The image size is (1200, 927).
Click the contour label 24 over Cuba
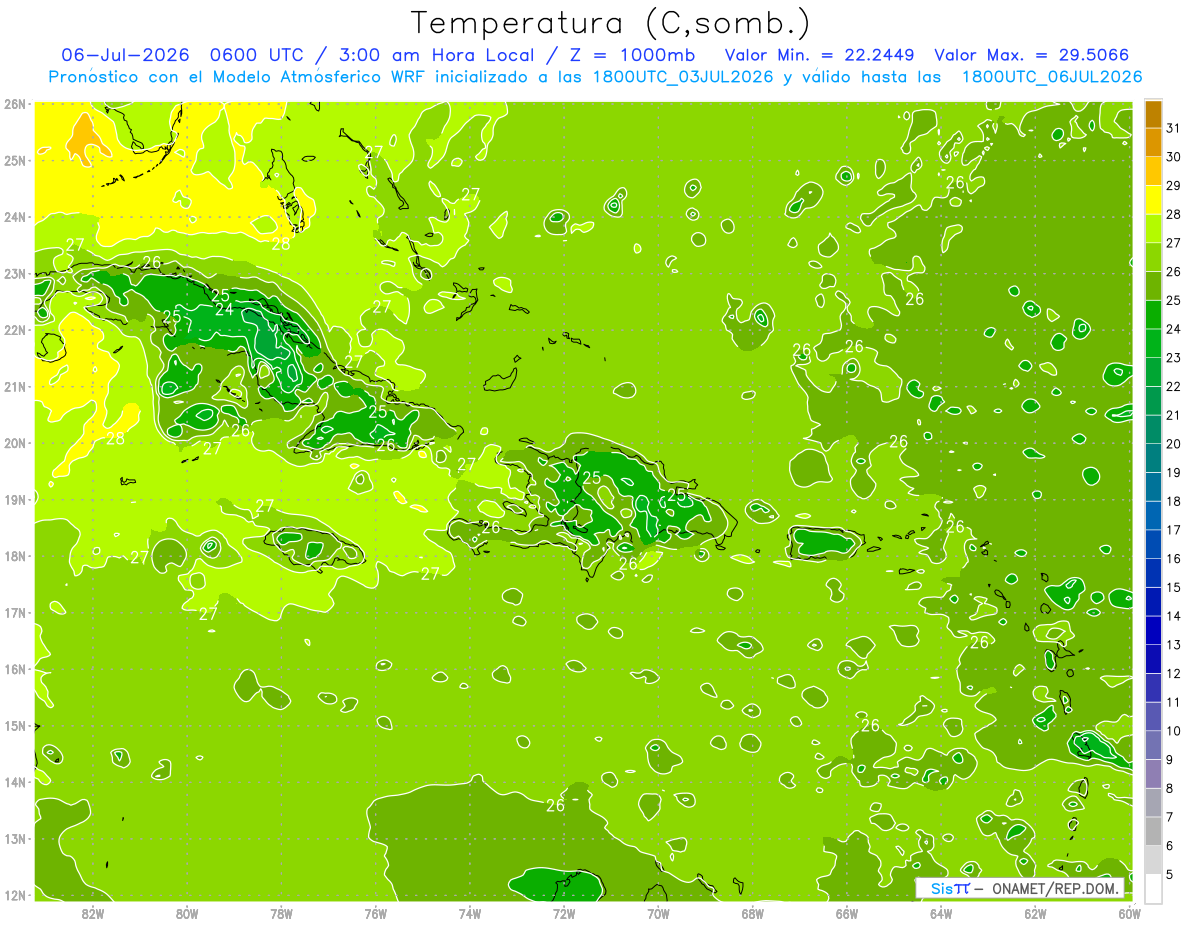(224, 310)
